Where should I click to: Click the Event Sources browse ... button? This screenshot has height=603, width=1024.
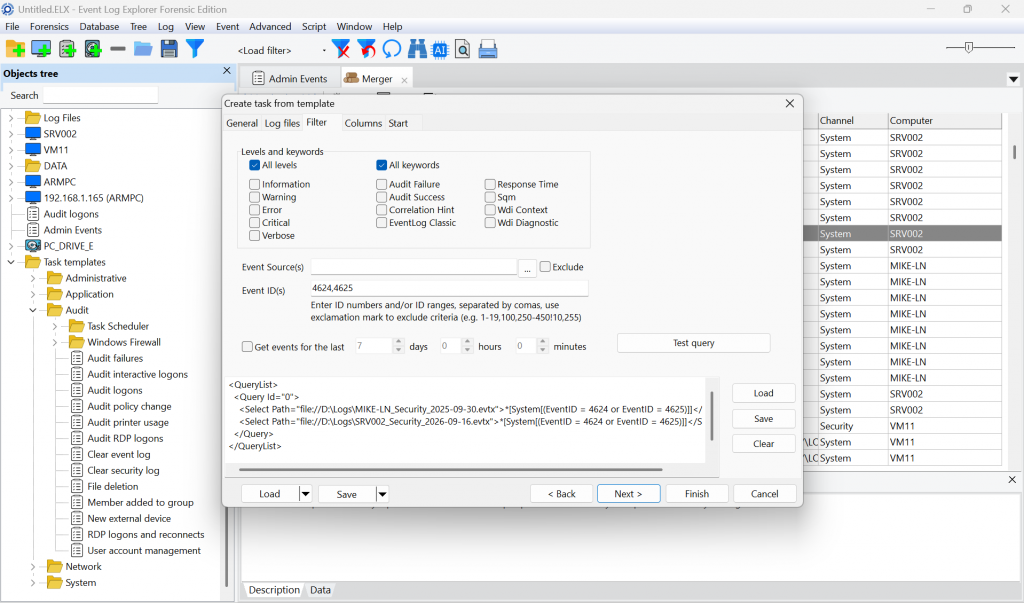(527, 267)
